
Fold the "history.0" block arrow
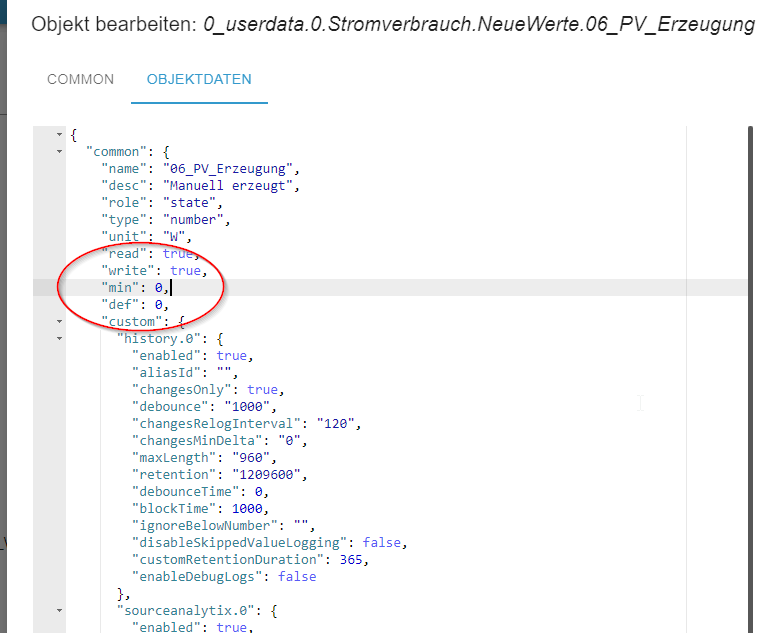[x=59, y=338]
